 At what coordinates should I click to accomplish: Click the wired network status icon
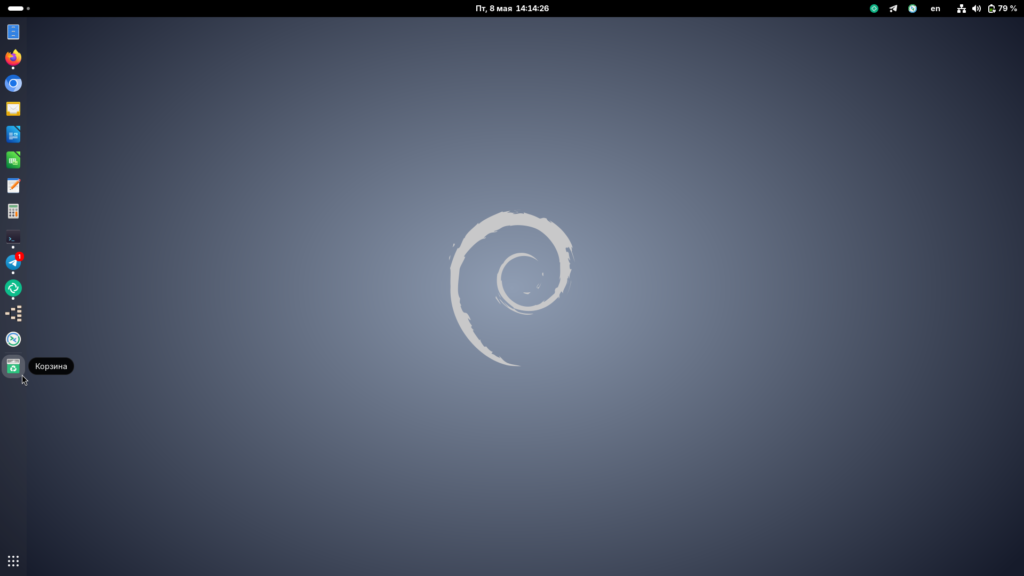point(961,8)
